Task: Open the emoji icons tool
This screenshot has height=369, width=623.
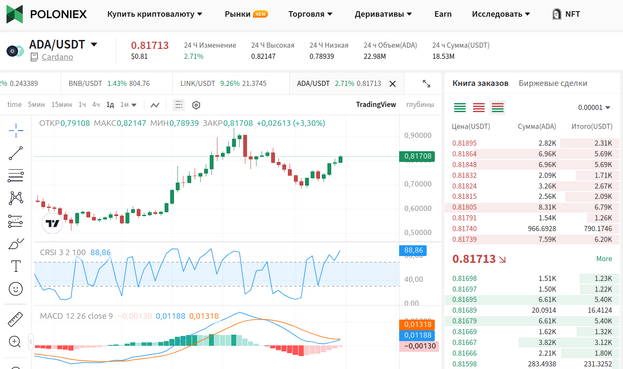Action: click(16, 289)
